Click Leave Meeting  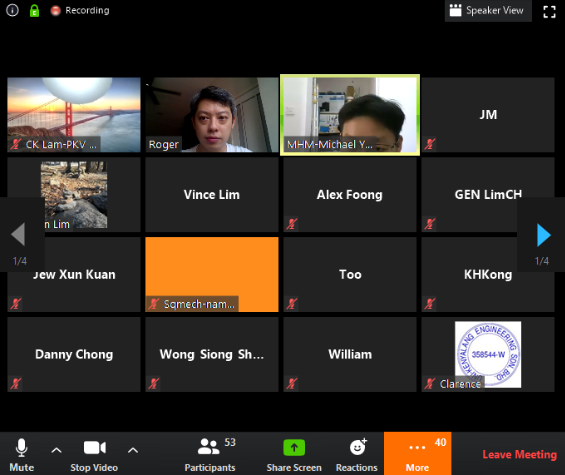519,454
